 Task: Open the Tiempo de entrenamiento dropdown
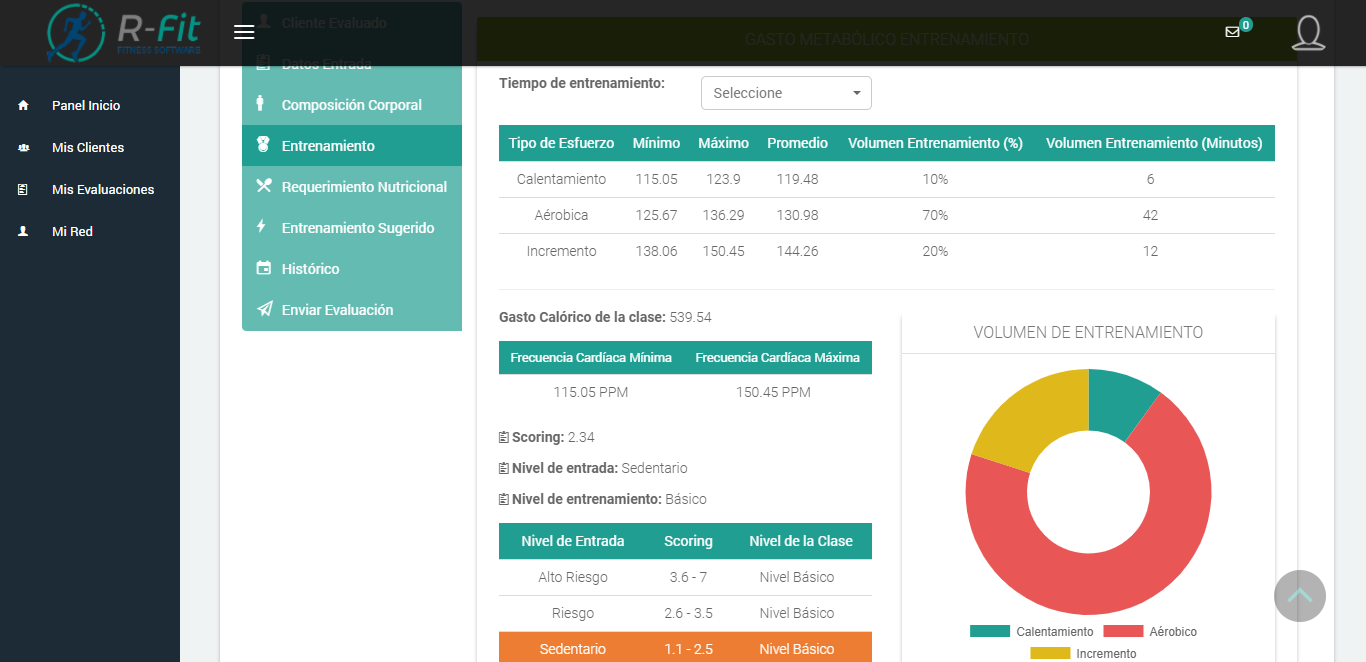pos(786,93)
